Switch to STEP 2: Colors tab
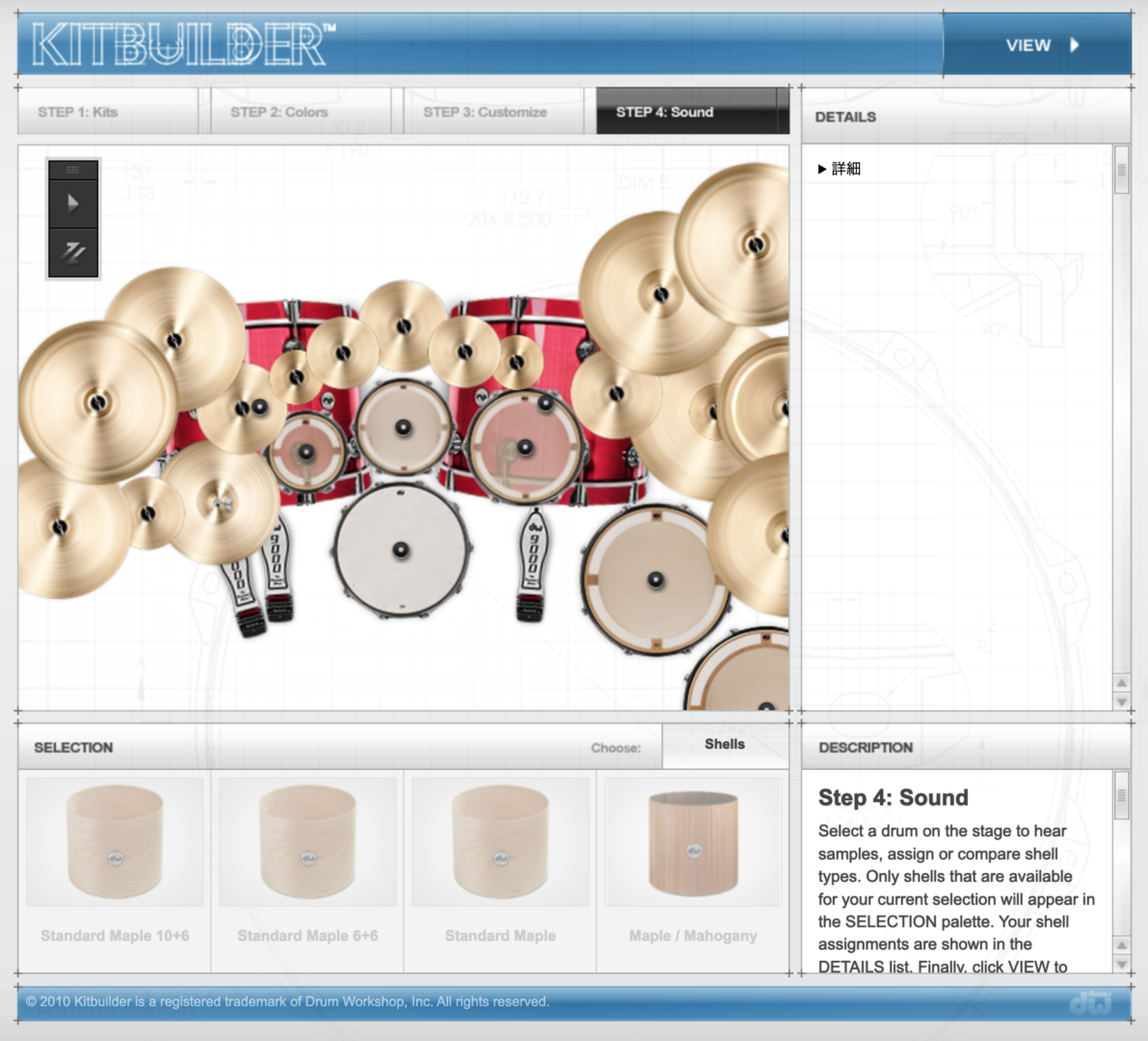 point(300,112)
